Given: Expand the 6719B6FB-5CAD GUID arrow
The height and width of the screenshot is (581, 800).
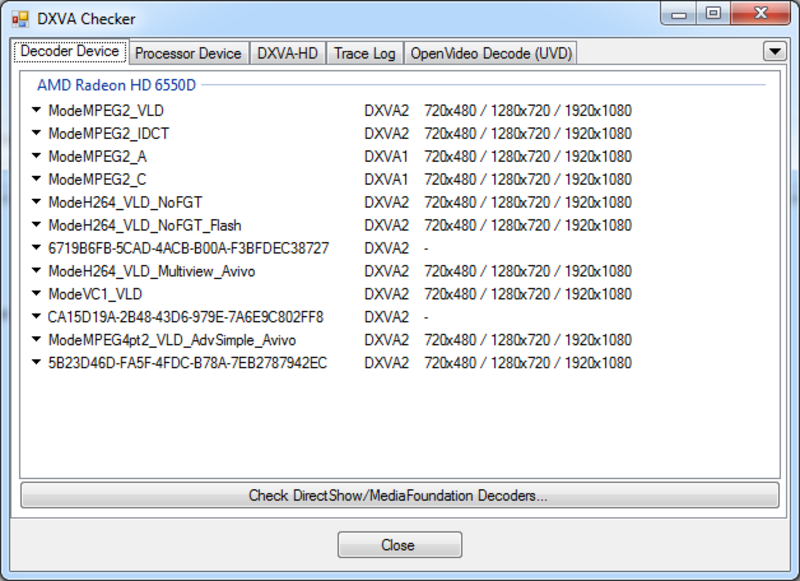Looking at the screenshot, I should 36,247.
